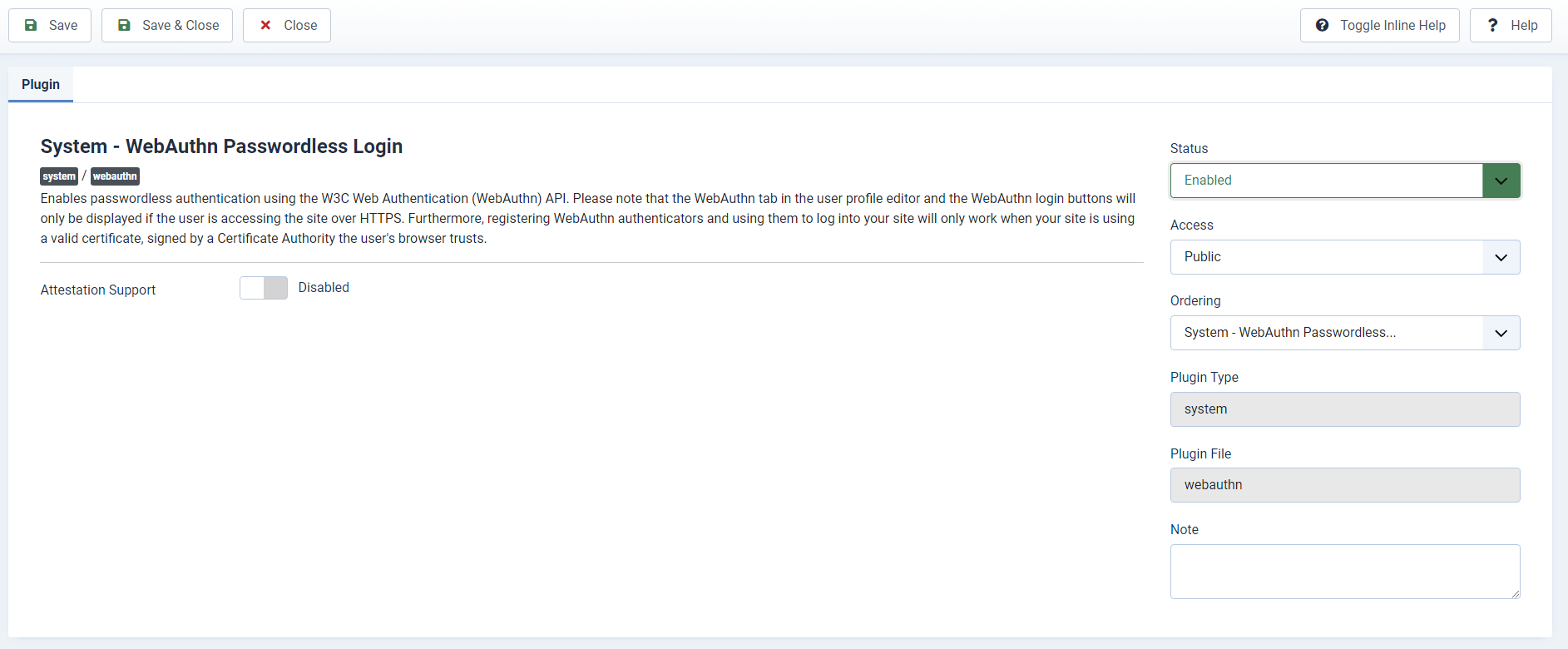This screenshot has height=649, width=1568.
Task: Click the Close button
Action: pos(287,25)
